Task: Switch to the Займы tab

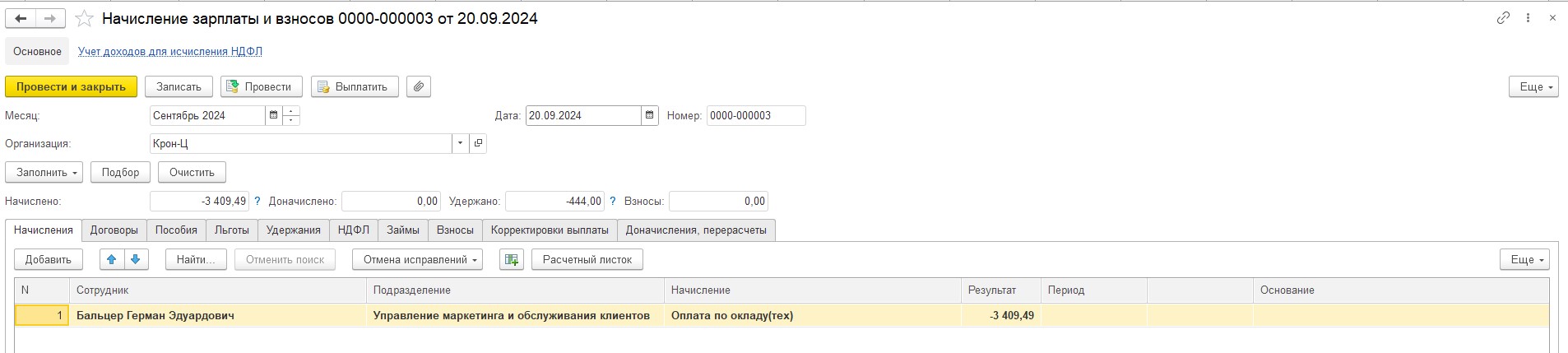Action: click(403, 230)
